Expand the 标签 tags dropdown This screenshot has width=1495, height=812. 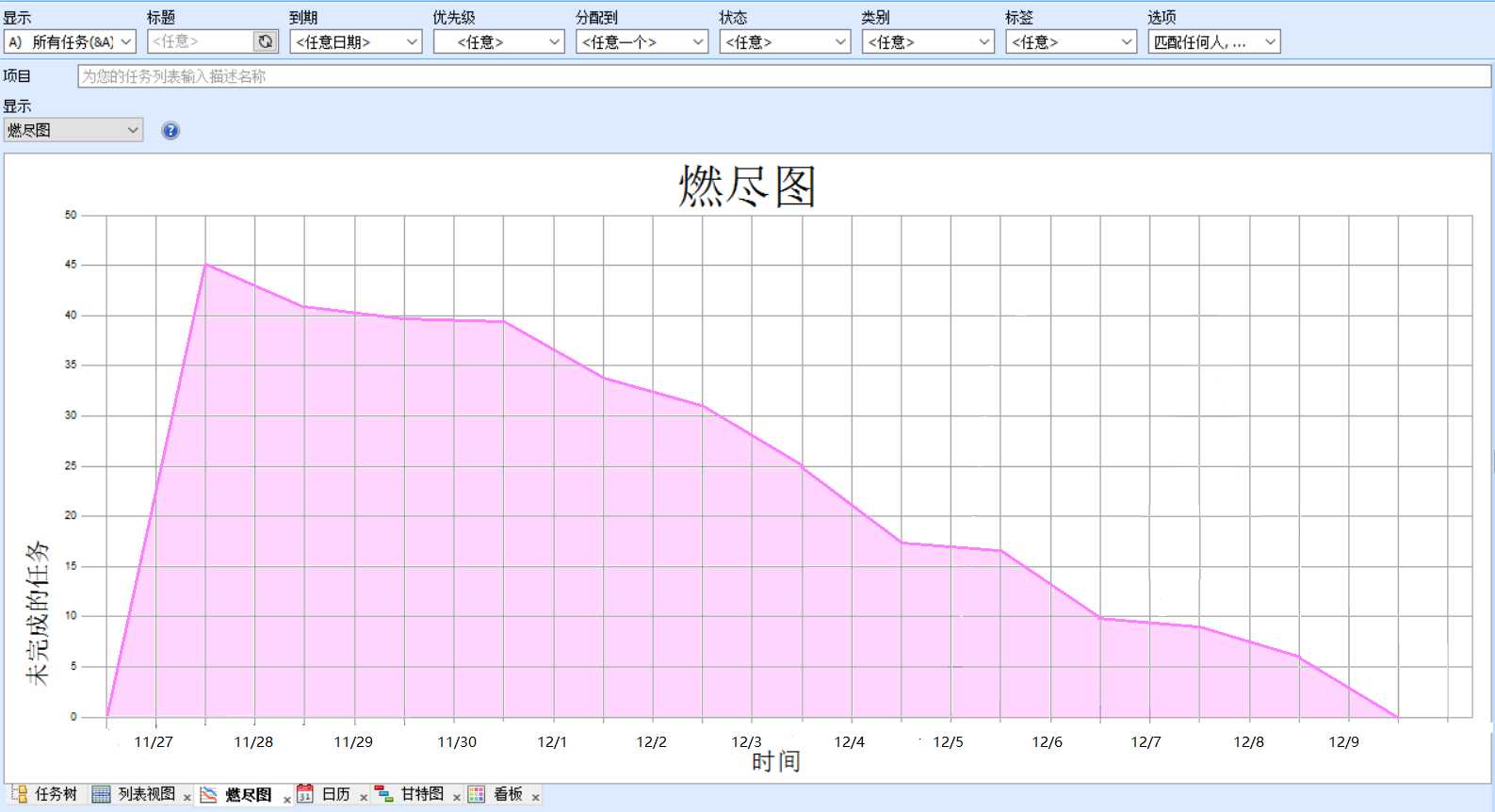tap(1071, 41)
